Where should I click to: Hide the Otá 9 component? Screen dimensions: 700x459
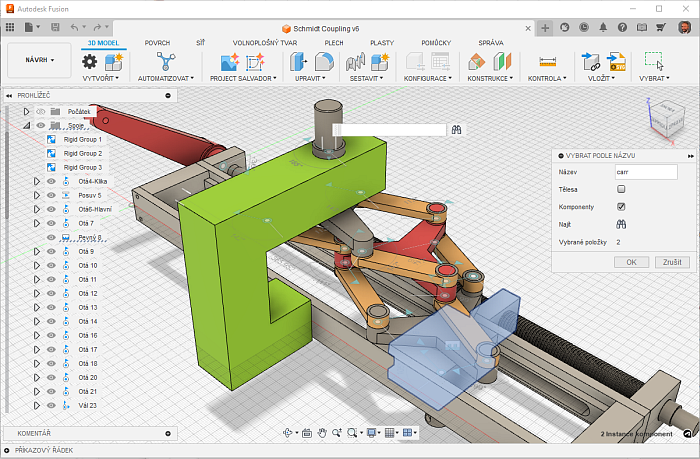pyautogui.click(x=51, y=252)
